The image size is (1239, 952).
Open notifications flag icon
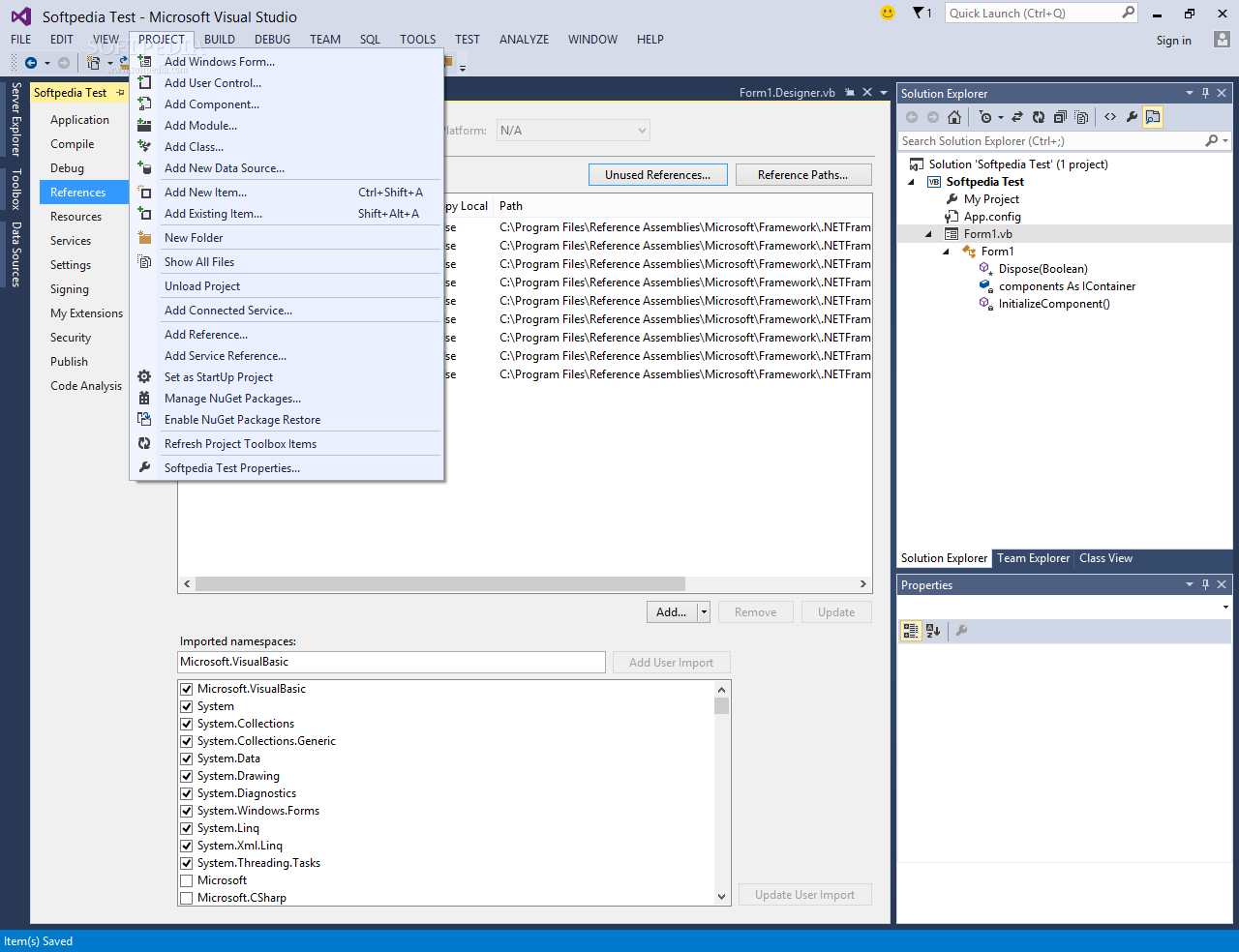(919, 13)
